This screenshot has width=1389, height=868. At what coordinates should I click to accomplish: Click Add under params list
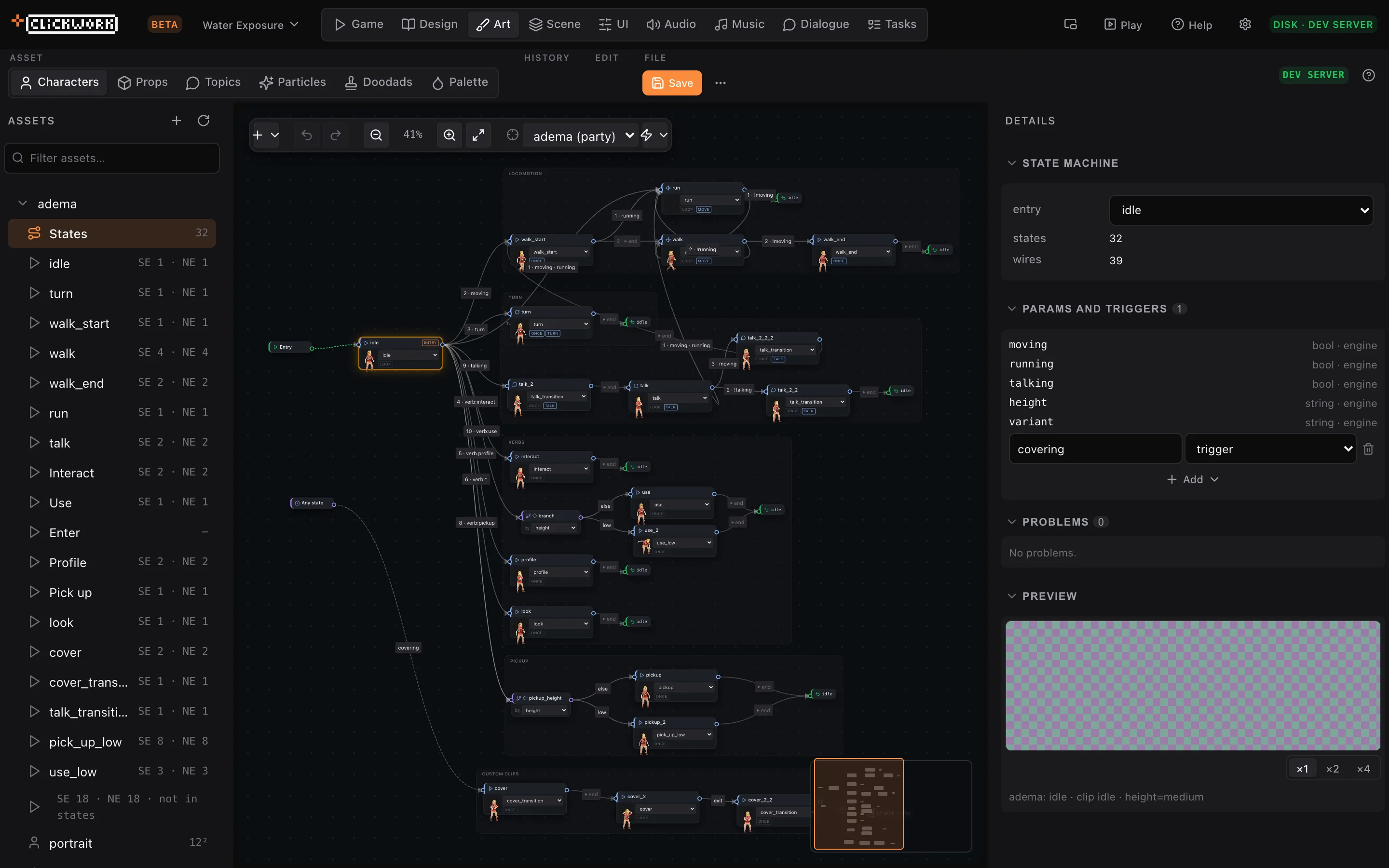pyautogui.click(x=1193, y=479)
